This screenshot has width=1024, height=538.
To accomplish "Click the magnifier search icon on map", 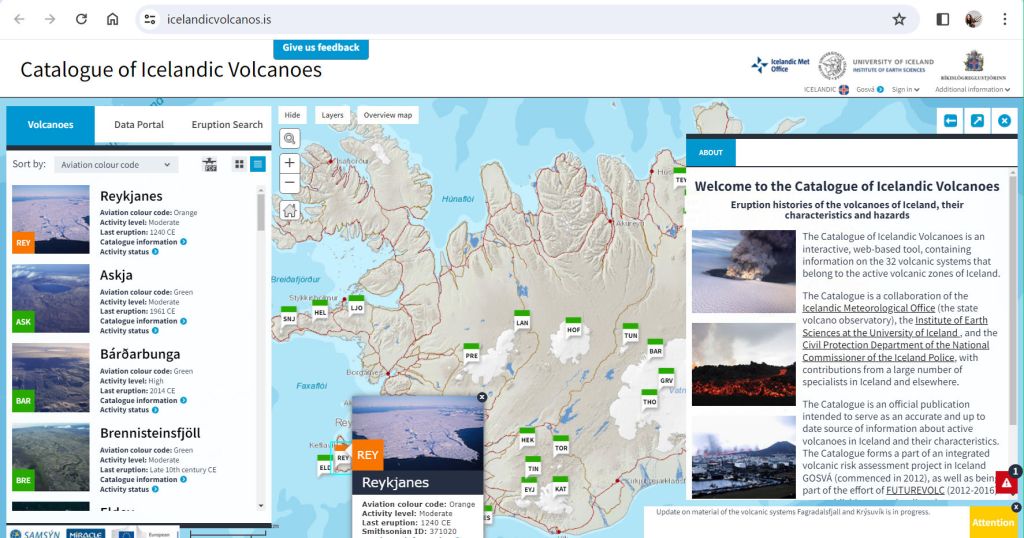I will click(290, 139).
